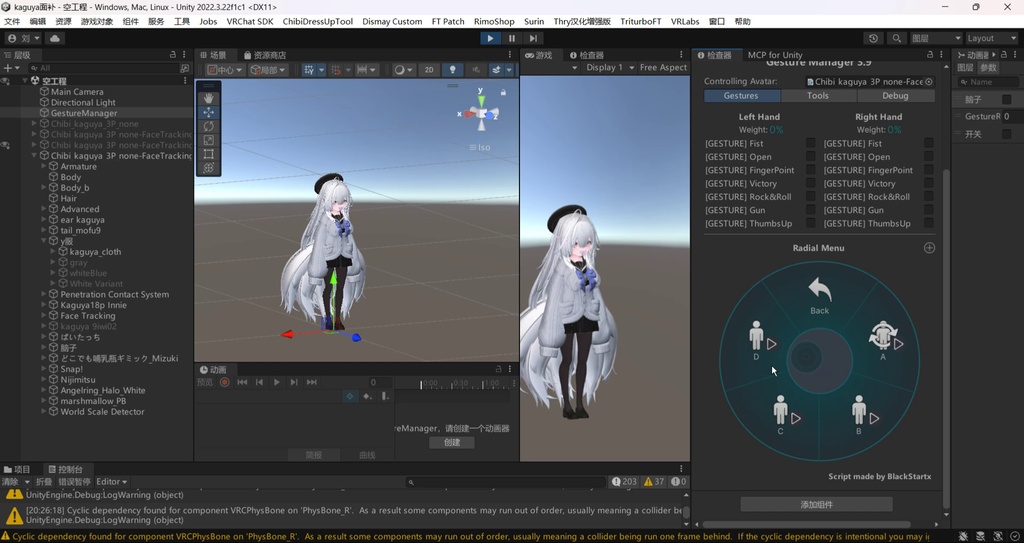Image resolution: width=1024 pixels, height=543 pixels.
Task: Check Left Hand Fist gesture checkbox
Action: tap(810, 143)
